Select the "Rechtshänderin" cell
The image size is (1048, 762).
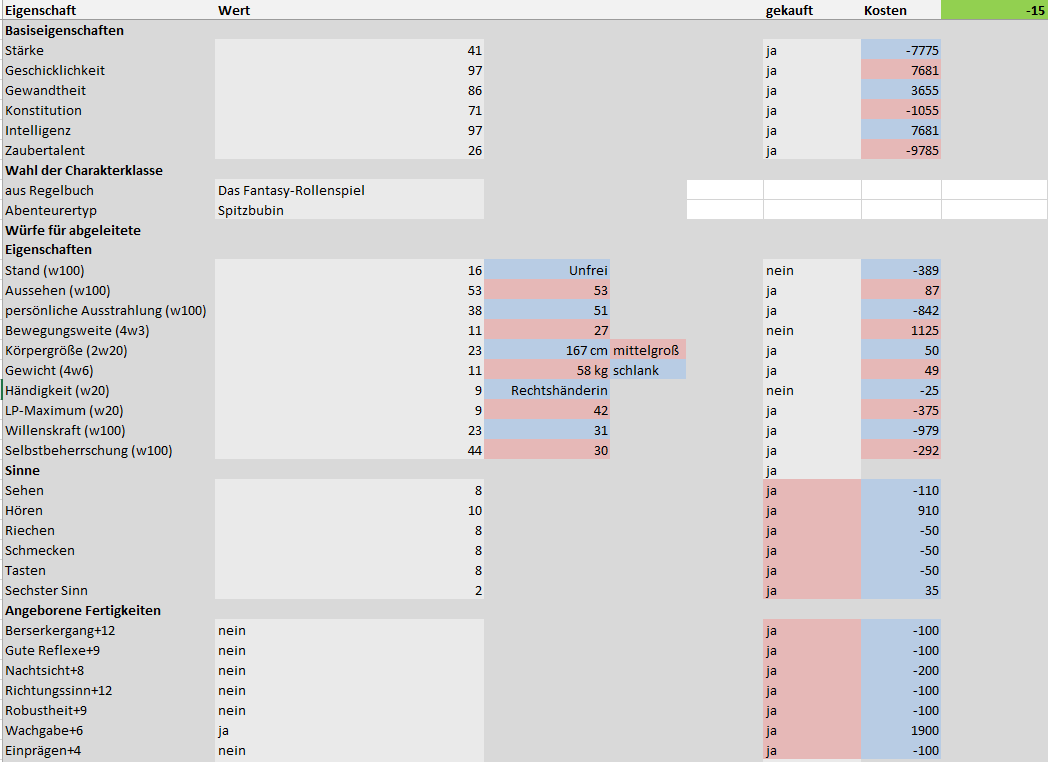coord(547,390)
